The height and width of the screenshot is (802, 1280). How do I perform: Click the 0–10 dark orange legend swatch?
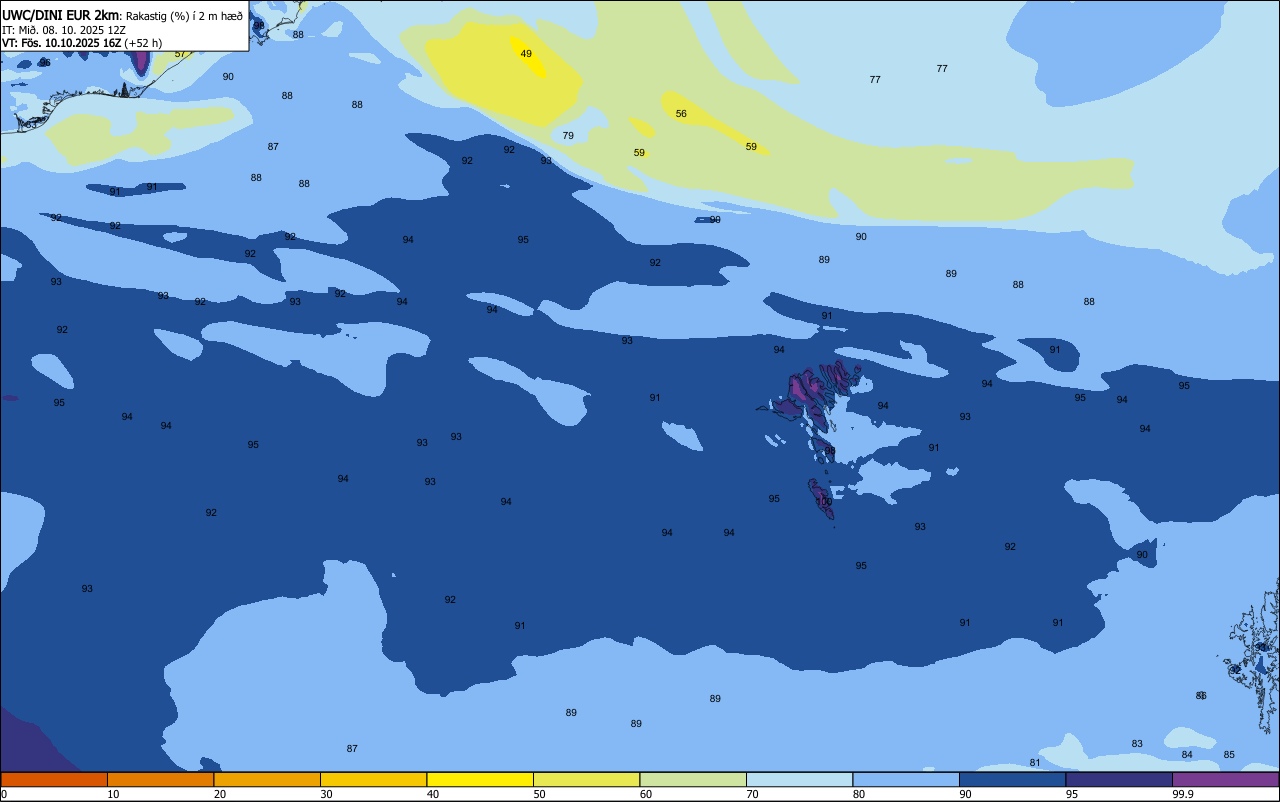tap(54, 779)
